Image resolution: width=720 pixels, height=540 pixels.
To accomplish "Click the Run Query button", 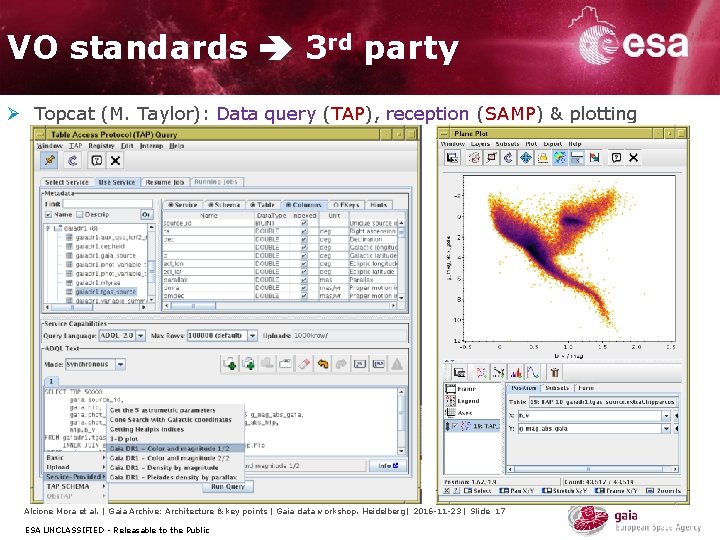I will tap(228, 487).
